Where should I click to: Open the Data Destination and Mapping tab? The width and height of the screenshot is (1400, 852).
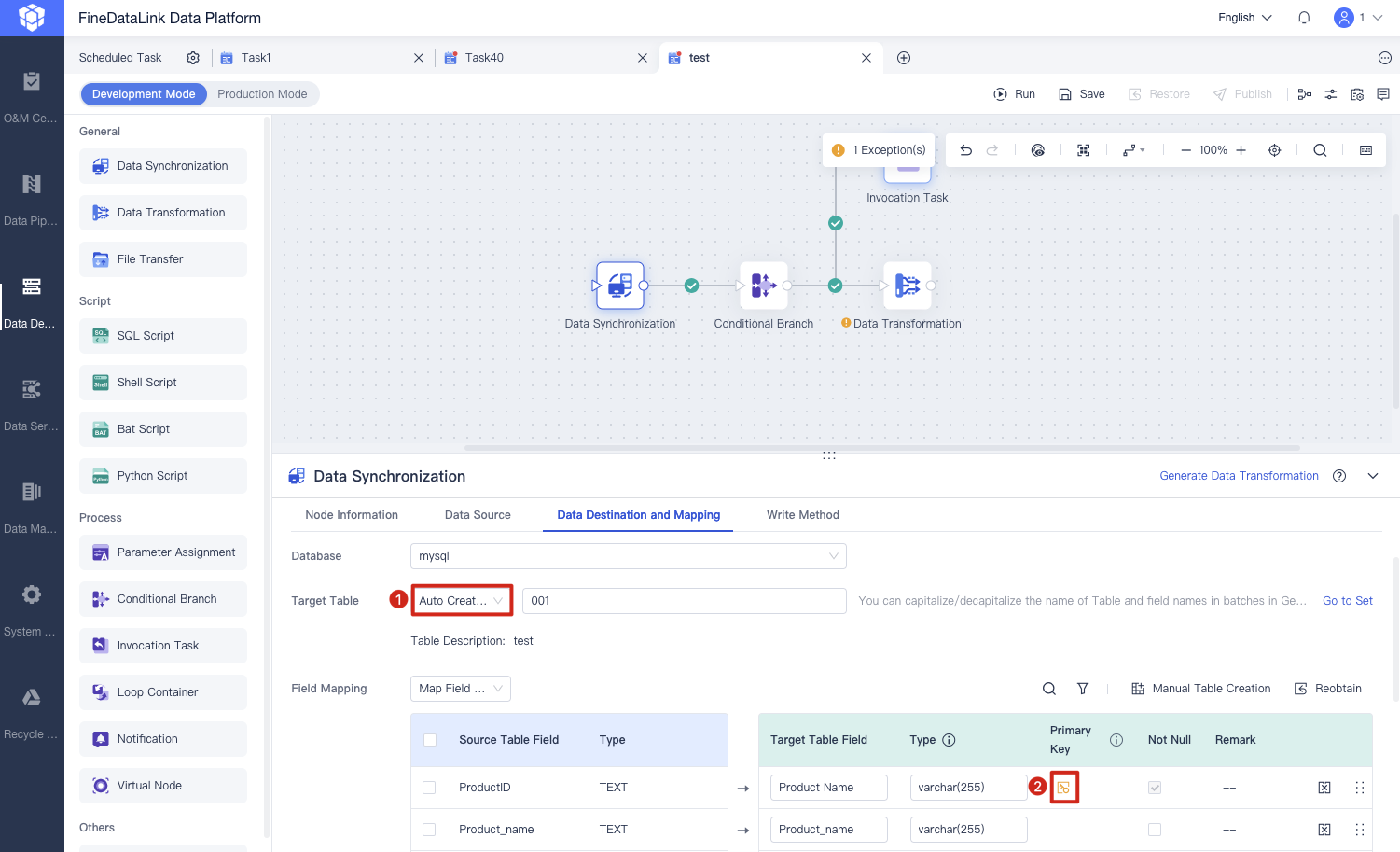coord(639,515)
